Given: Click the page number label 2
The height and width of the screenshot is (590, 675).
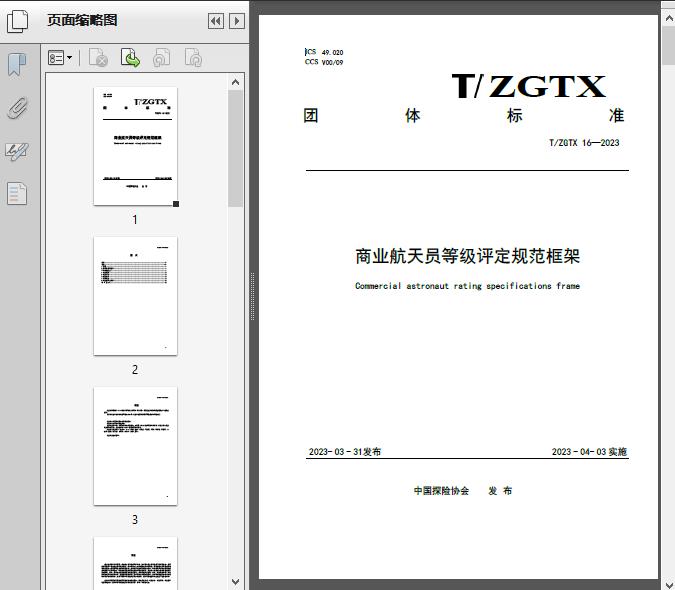Looking at the screenshot, I should tap(135, 370).
